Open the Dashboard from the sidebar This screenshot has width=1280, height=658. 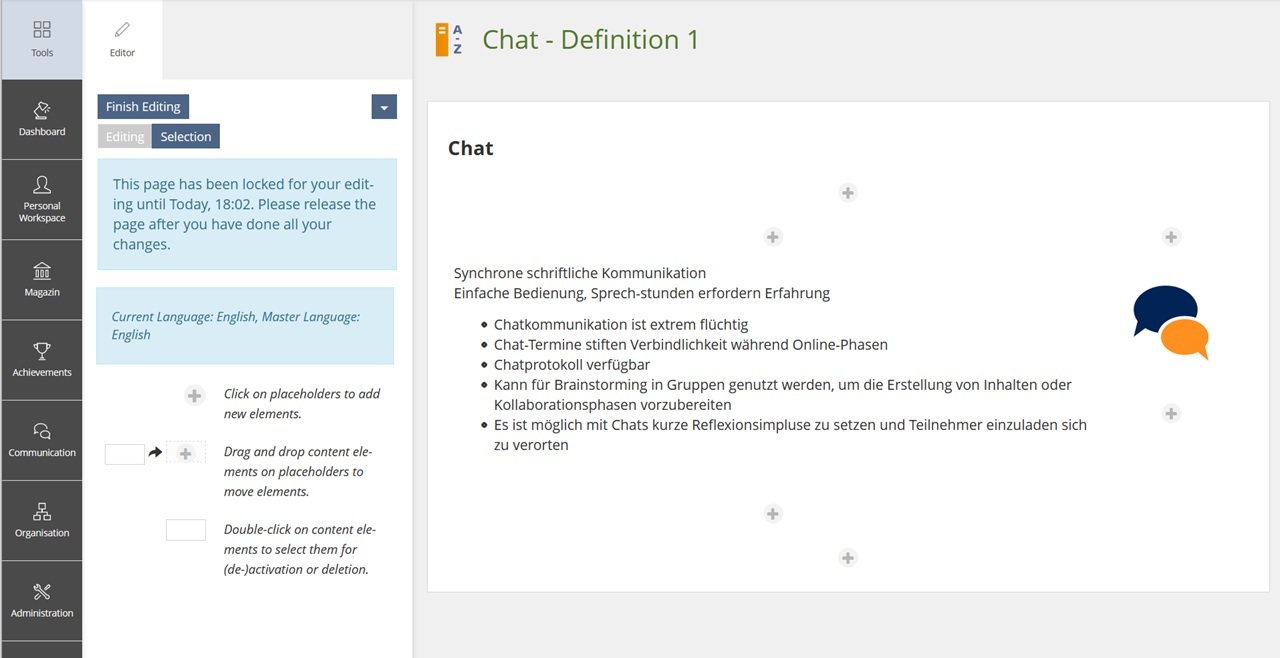pyautogui.click(x=41, y=120)
